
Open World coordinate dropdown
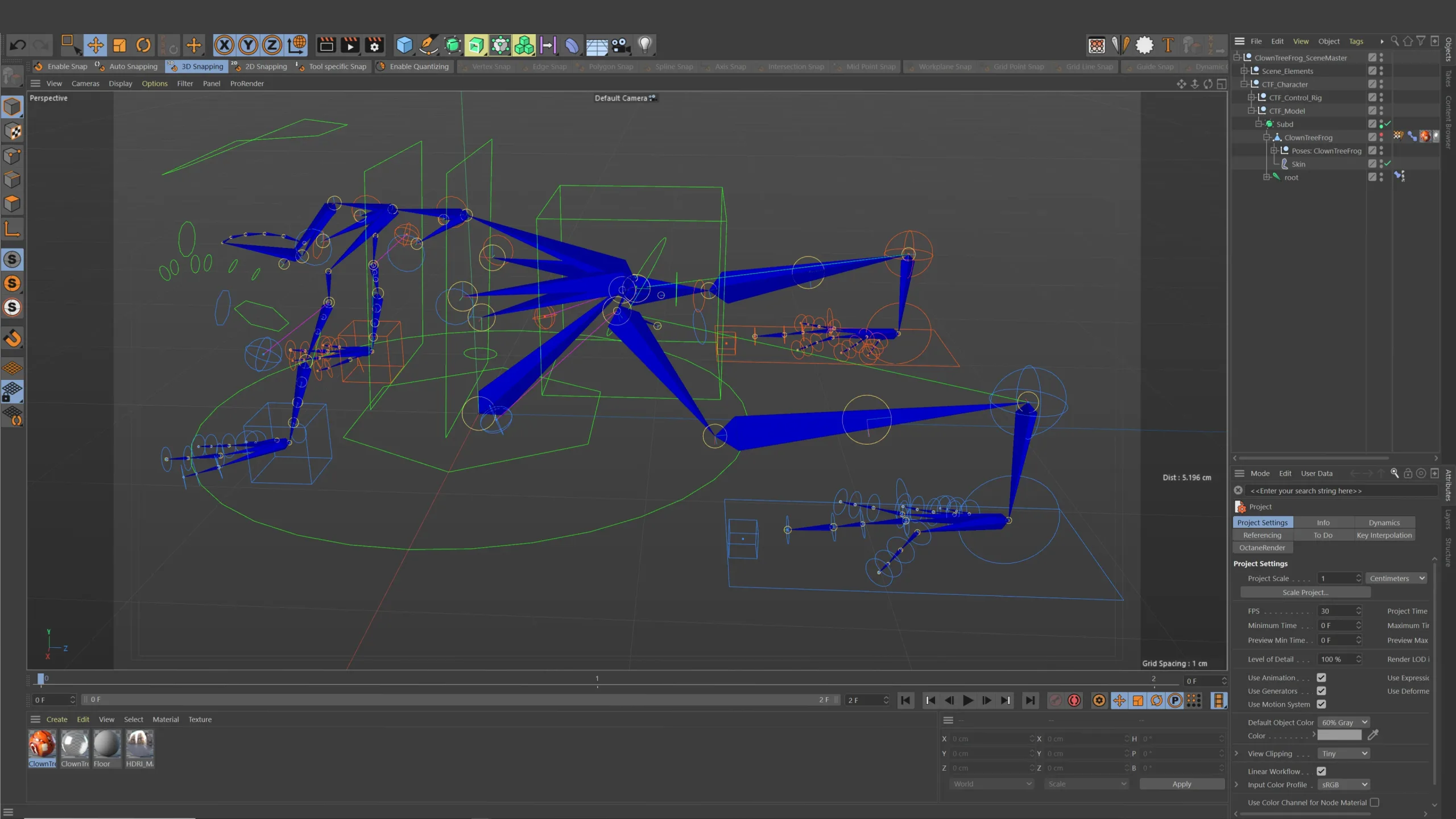click(x=992, y=784)
